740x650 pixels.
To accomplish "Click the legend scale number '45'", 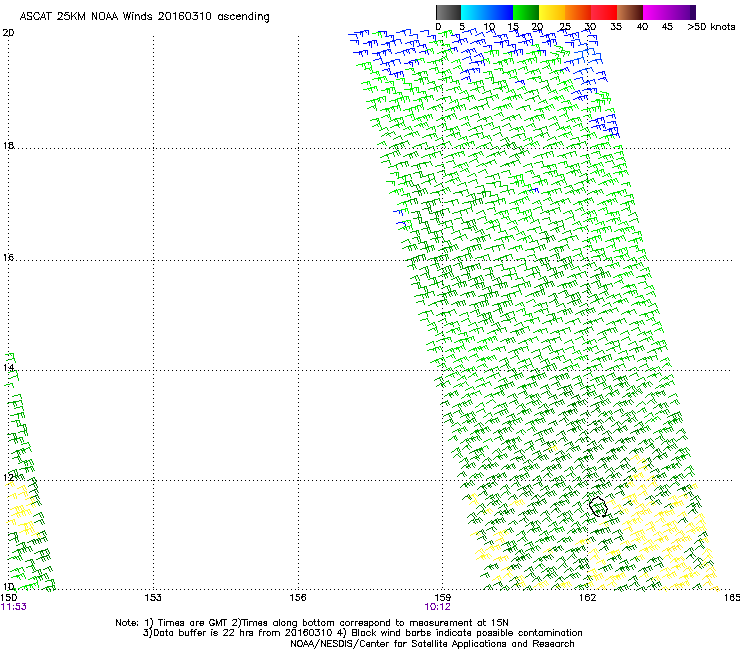I will pyautogui.click(x=667, y=27).
